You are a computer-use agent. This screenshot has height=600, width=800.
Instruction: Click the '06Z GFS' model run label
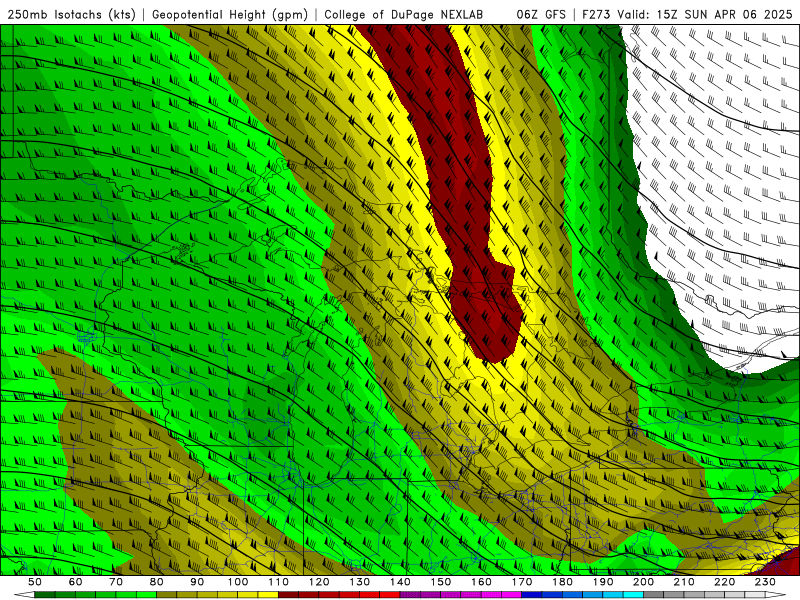(541, 15)
